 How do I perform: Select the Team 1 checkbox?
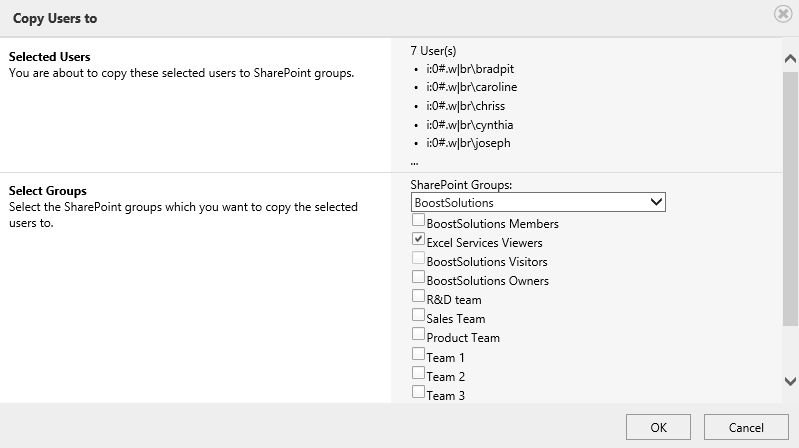[x=418, y=355]
